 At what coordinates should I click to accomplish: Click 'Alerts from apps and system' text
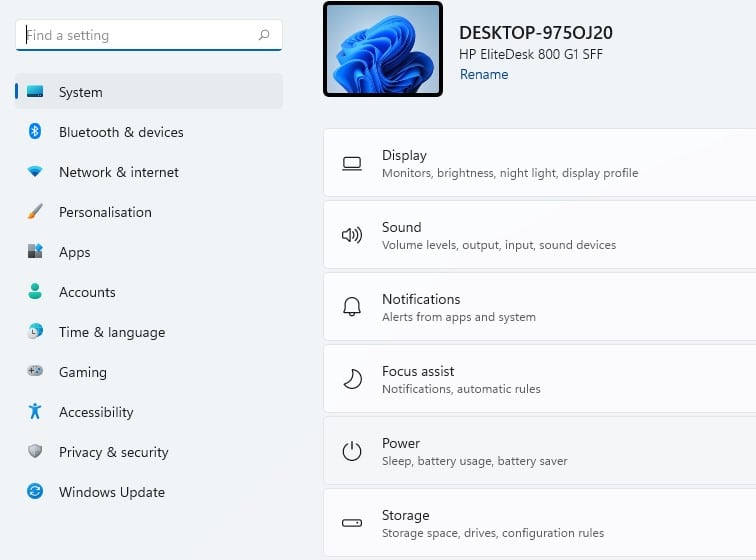[x=459, y=317]
